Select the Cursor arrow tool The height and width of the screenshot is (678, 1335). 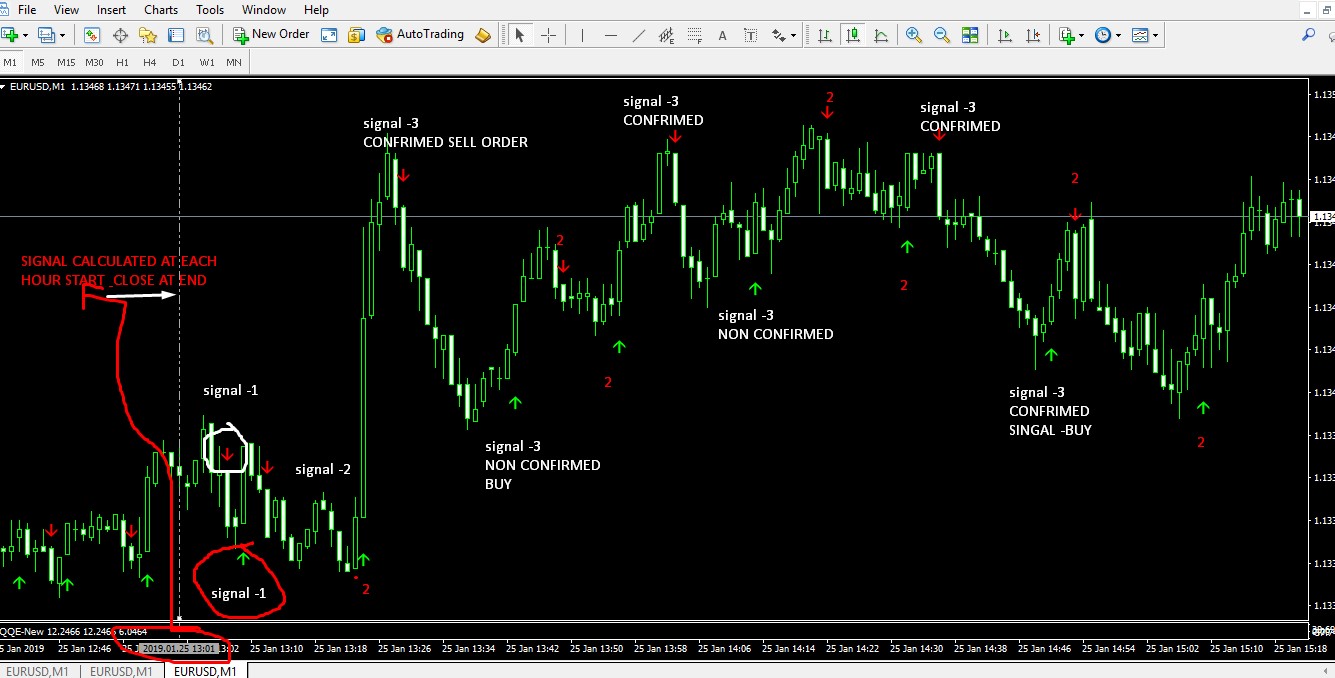pos(519,34)
